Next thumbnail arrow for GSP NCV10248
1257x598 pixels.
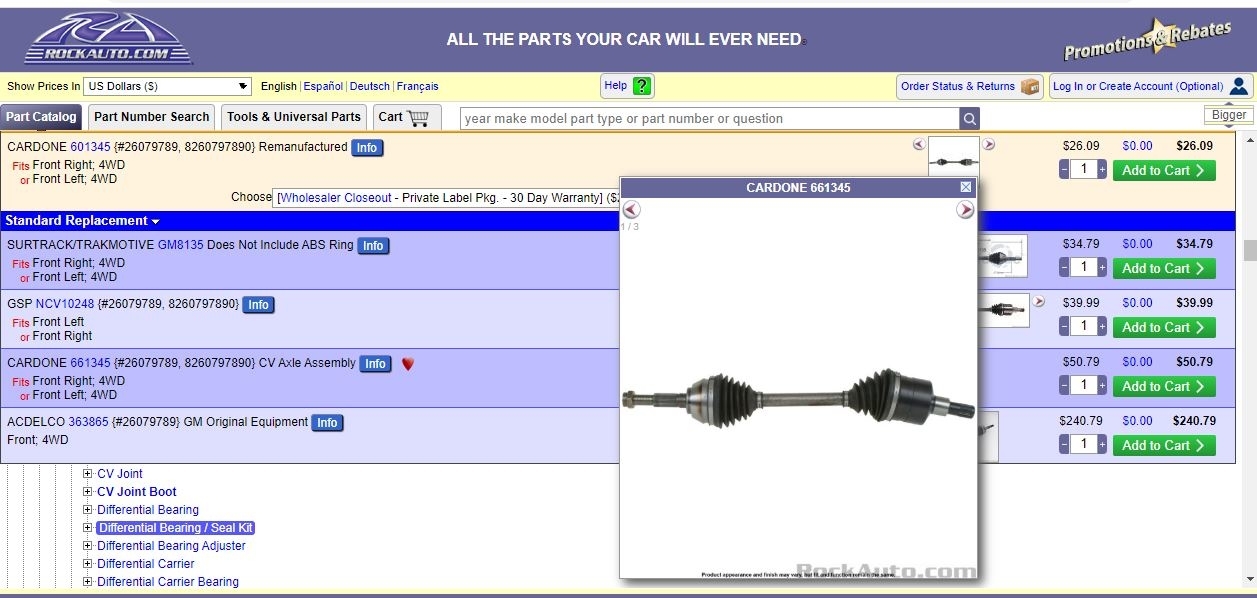click(1038, 301)
